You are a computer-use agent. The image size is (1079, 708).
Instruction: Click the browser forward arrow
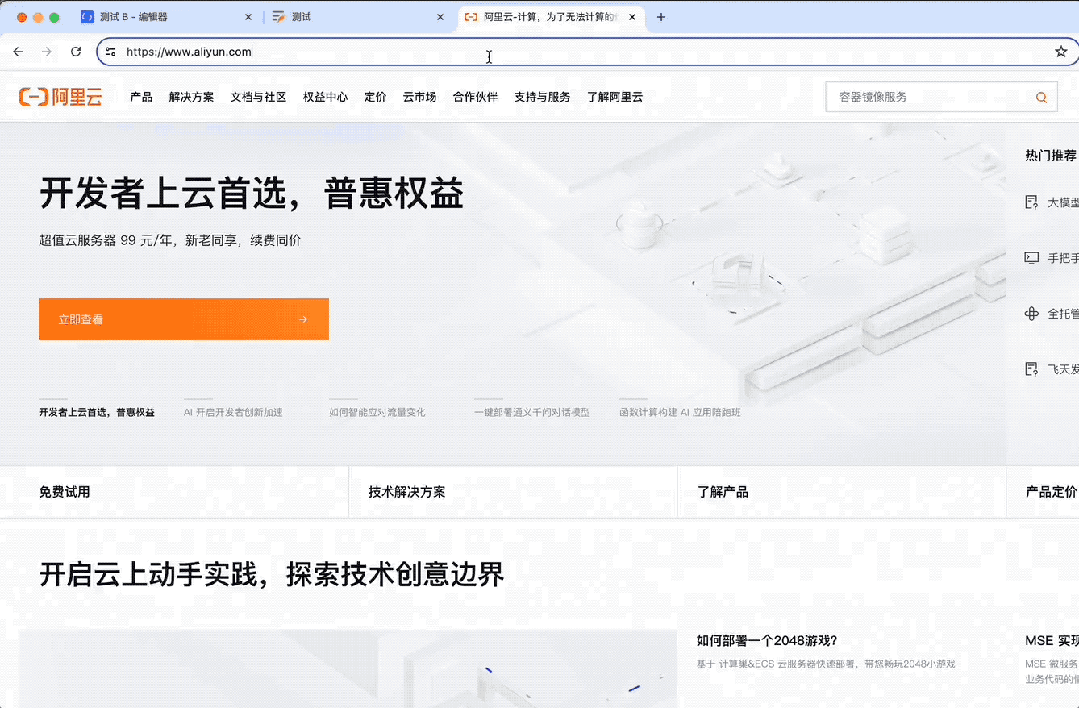[47, 52]
